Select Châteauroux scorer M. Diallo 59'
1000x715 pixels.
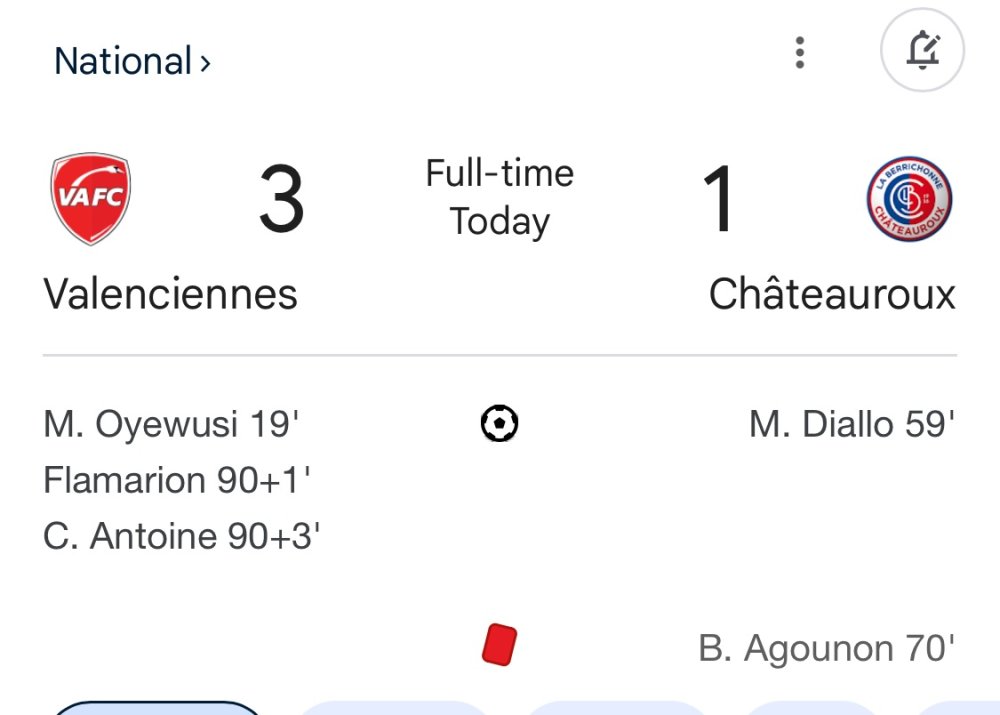pyautogui.click(x=852, y=425)
